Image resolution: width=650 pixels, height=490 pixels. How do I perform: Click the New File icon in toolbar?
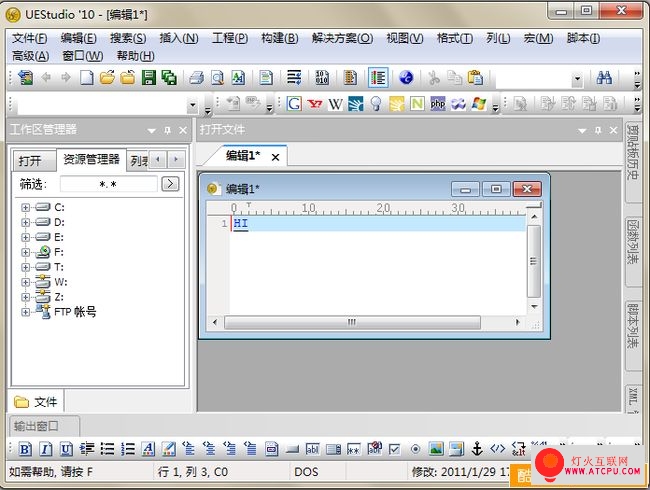(x=87, y=78)
